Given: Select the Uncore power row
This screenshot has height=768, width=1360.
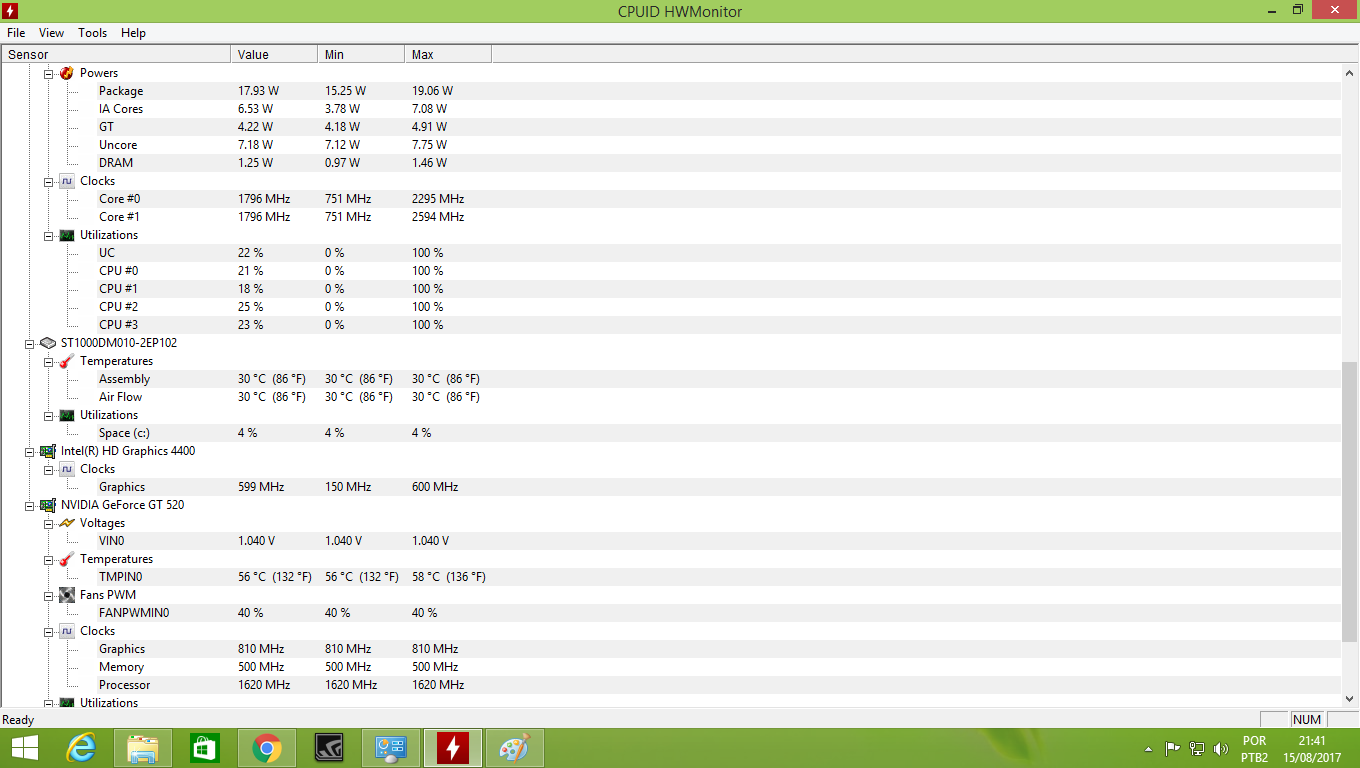Looking at the screenshot, I should coord(670,145).
